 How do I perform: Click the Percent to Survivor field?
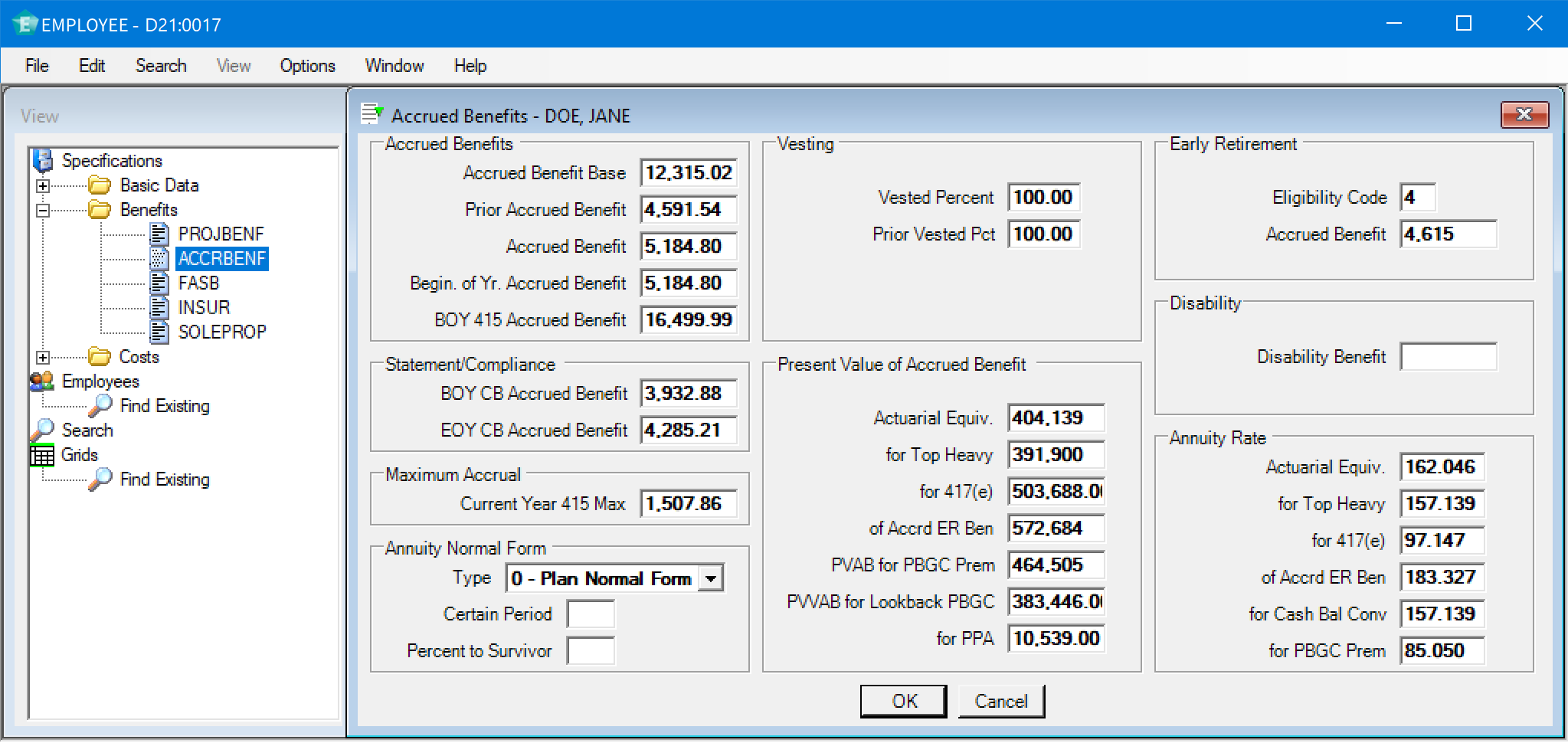point(591,650)
